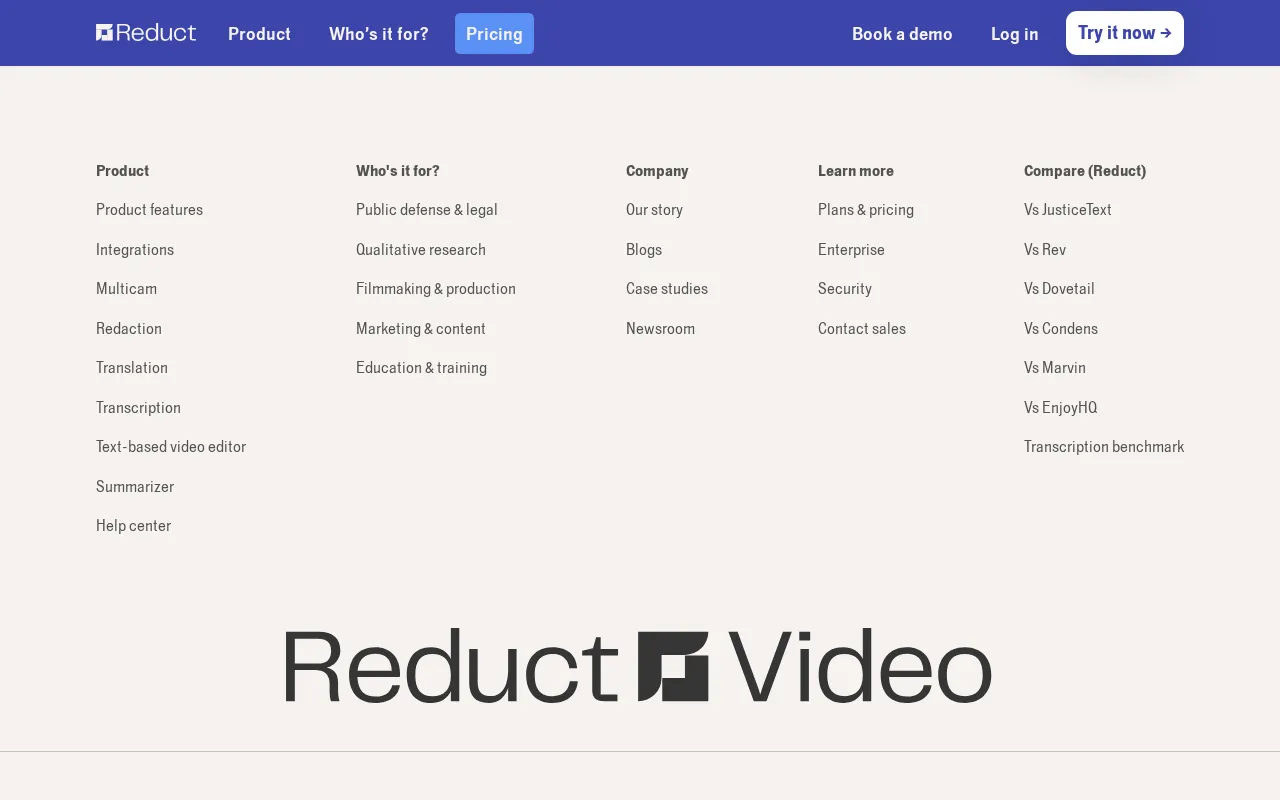This screenshot has height=800, width=1280.
Task: Open the Our story link
Action: pos(654,210)
